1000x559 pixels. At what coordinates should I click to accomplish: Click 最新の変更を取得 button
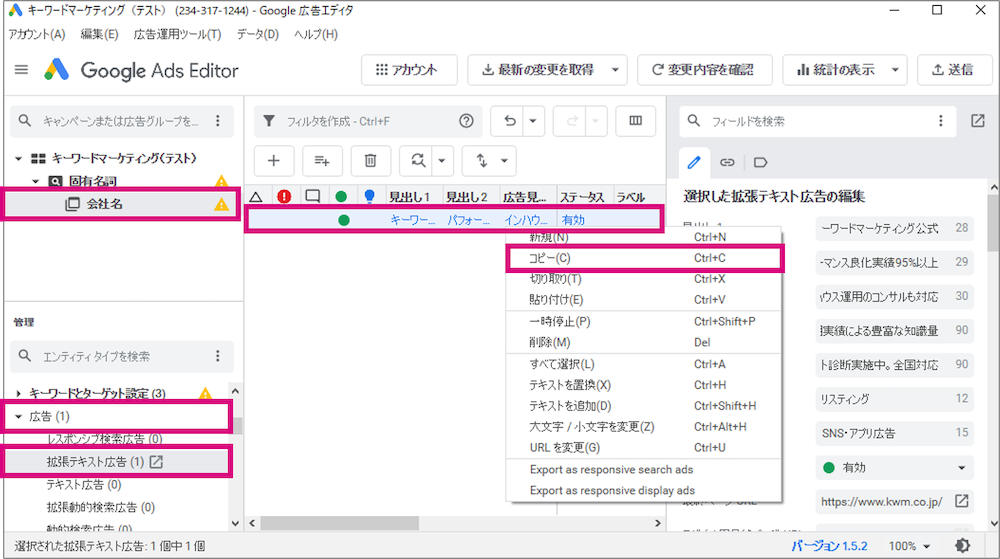click(x=537, y=69)
